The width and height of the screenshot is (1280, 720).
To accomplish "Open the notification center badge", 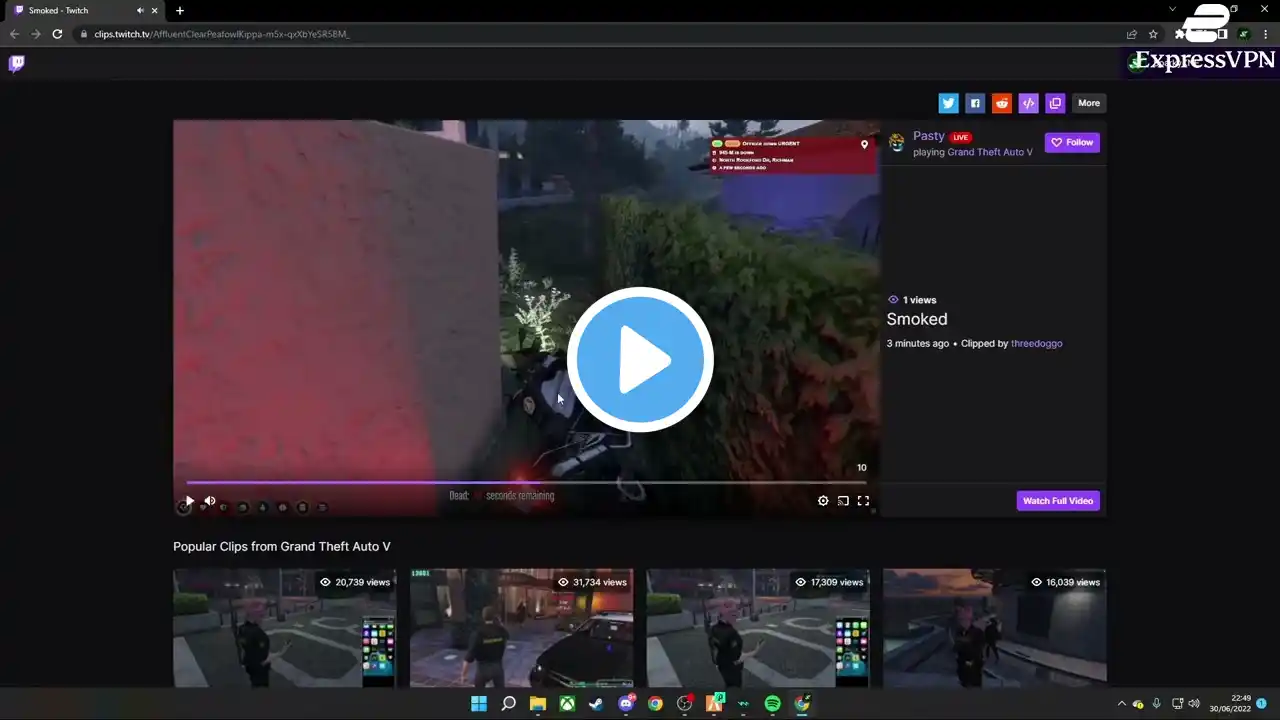I will tap(1262, 703).
